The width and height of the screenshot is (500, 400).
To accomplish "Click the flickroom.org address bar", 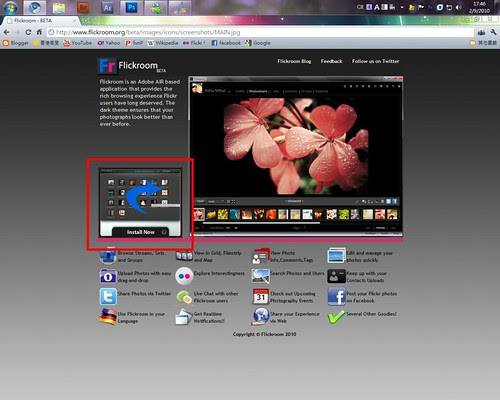I will click(x=260, y=32).
